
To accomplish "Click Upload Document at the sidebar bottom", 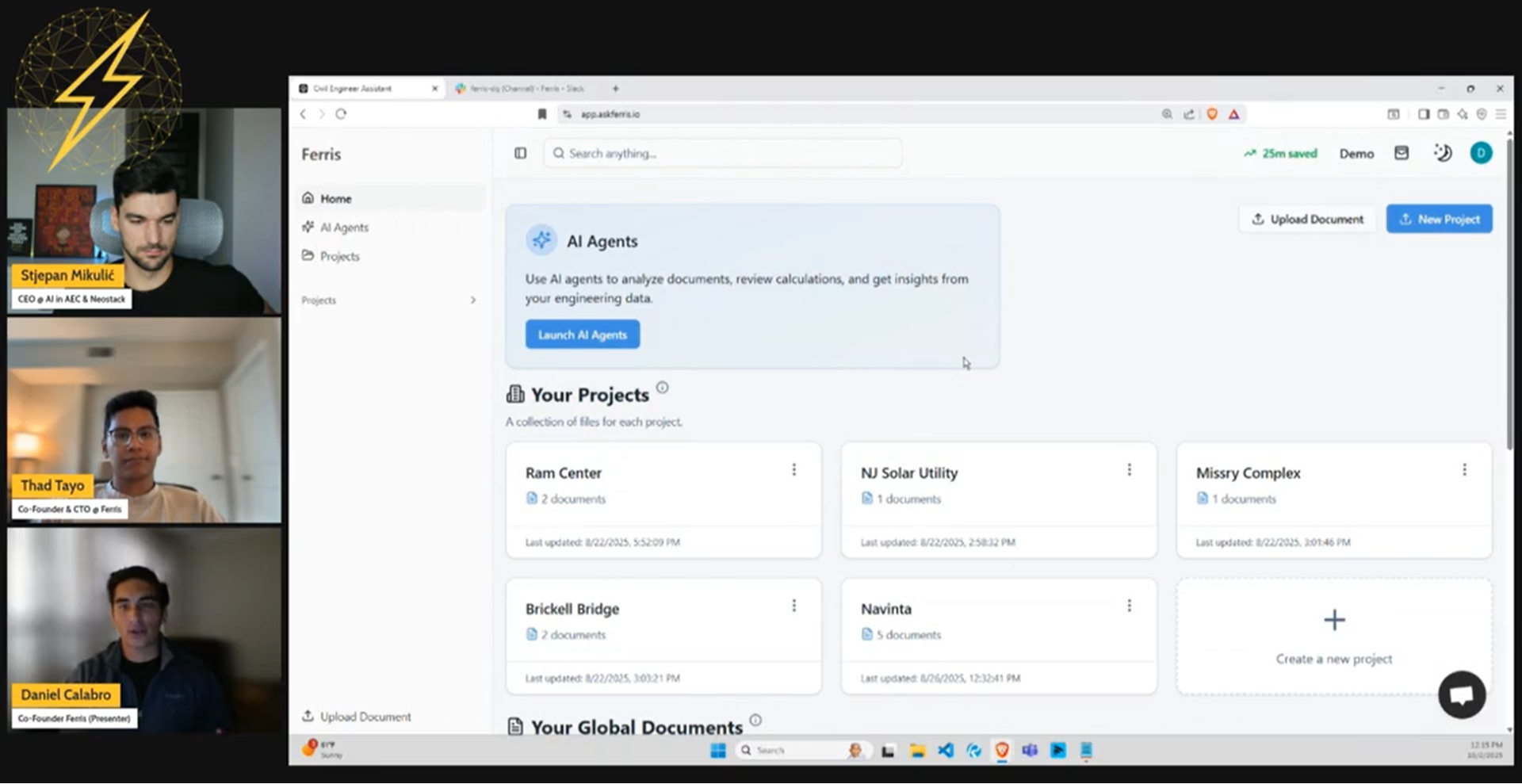I will pos(357,717).
